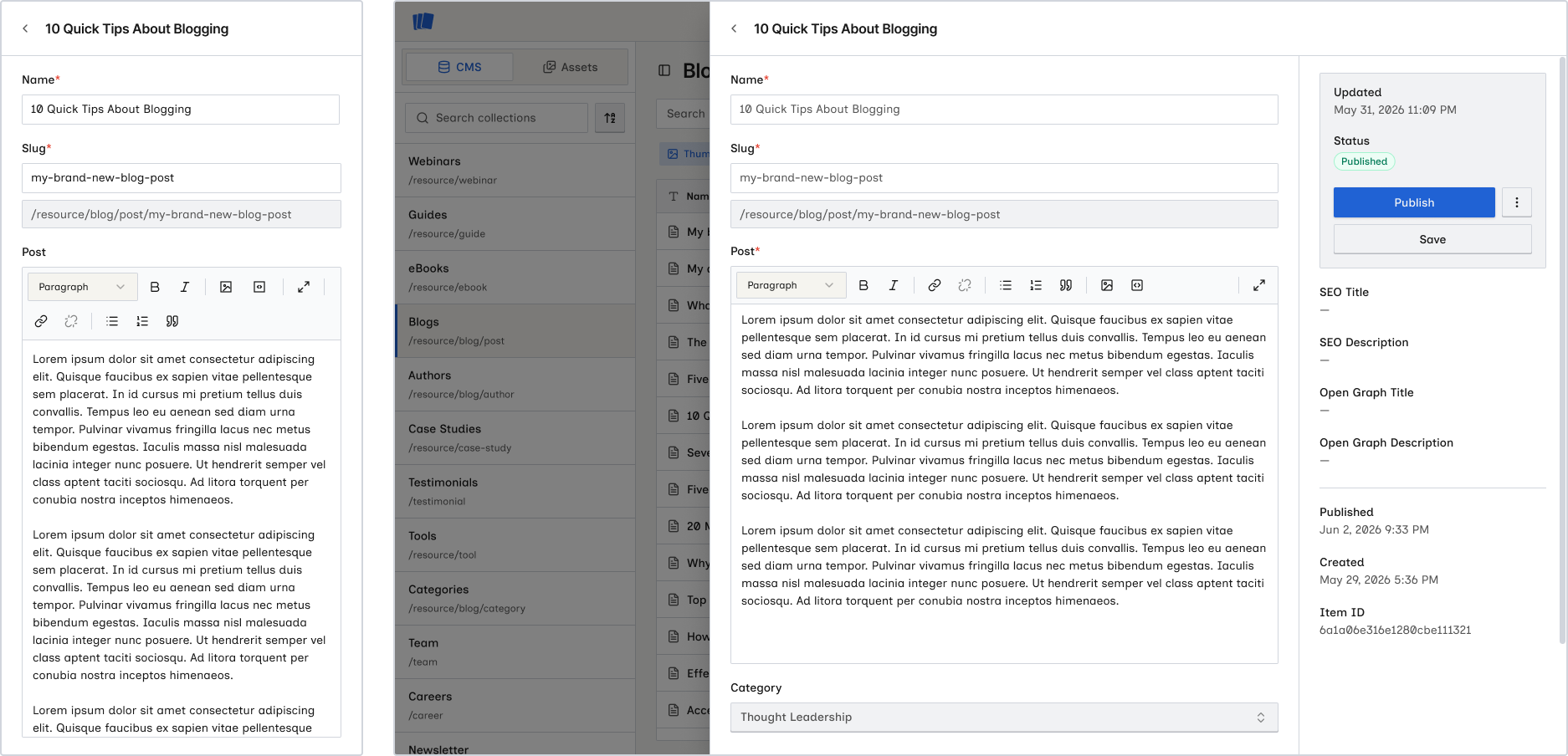Open the Tools collection
The image size is (1568, 756).
pyautogui.click(x=515, y=545)
